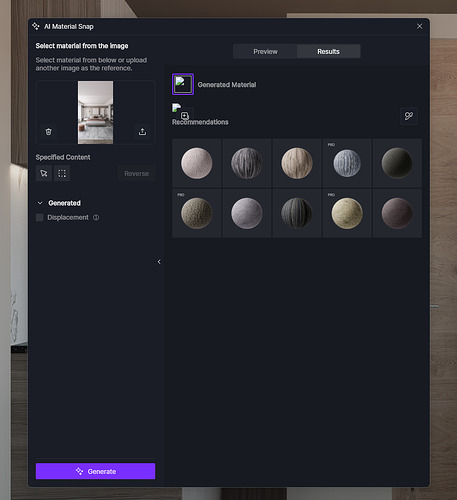Select the bedroom reference image thumbnail
Image resolution: width=457 pixels, height=500 pixels.
click(95, 112)
